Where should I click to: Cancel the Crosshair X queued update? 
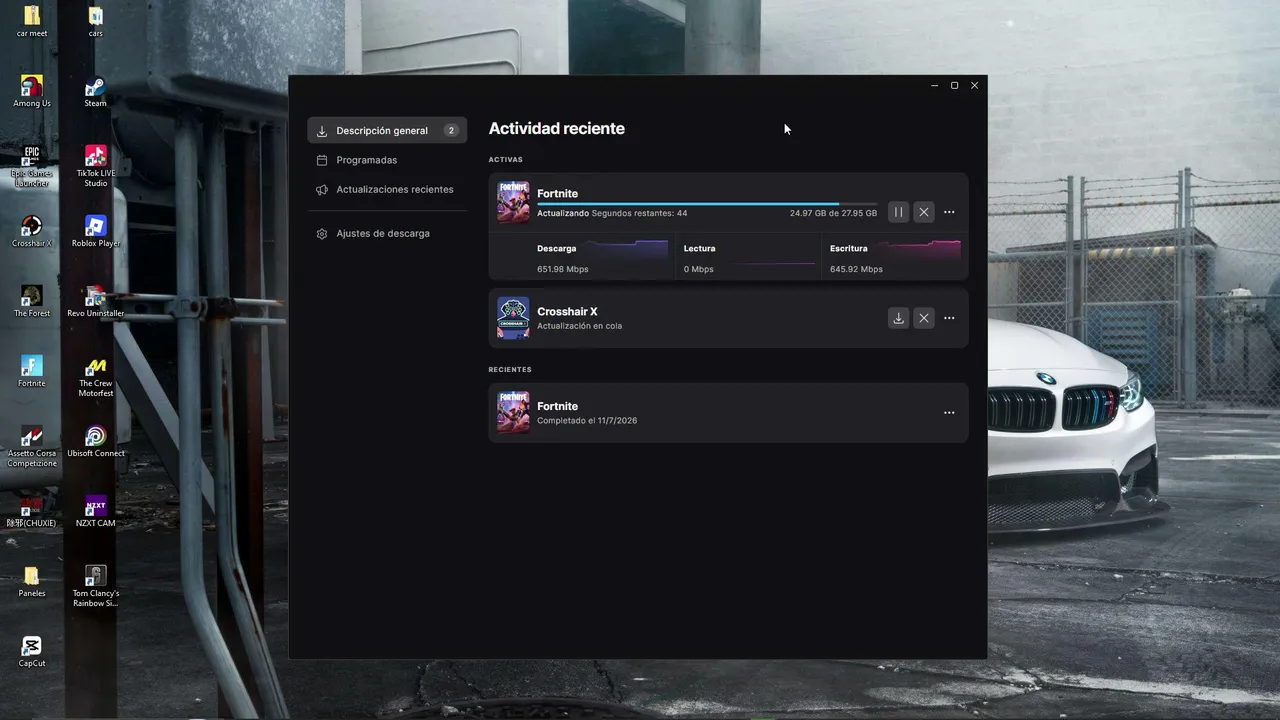[x=924, y=318]
